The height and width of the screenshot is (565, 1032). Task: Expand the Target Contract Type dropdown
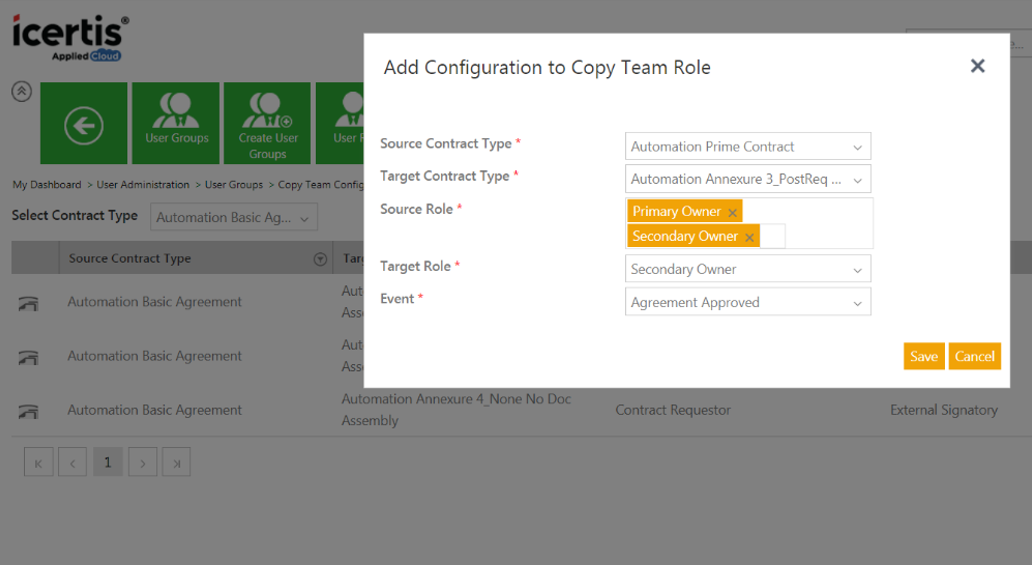tap(748, 180)
